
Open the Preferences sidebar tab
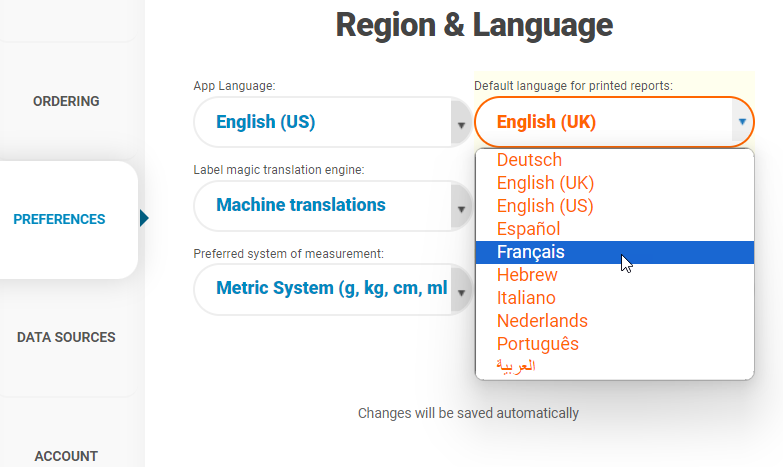coord(59,219)
